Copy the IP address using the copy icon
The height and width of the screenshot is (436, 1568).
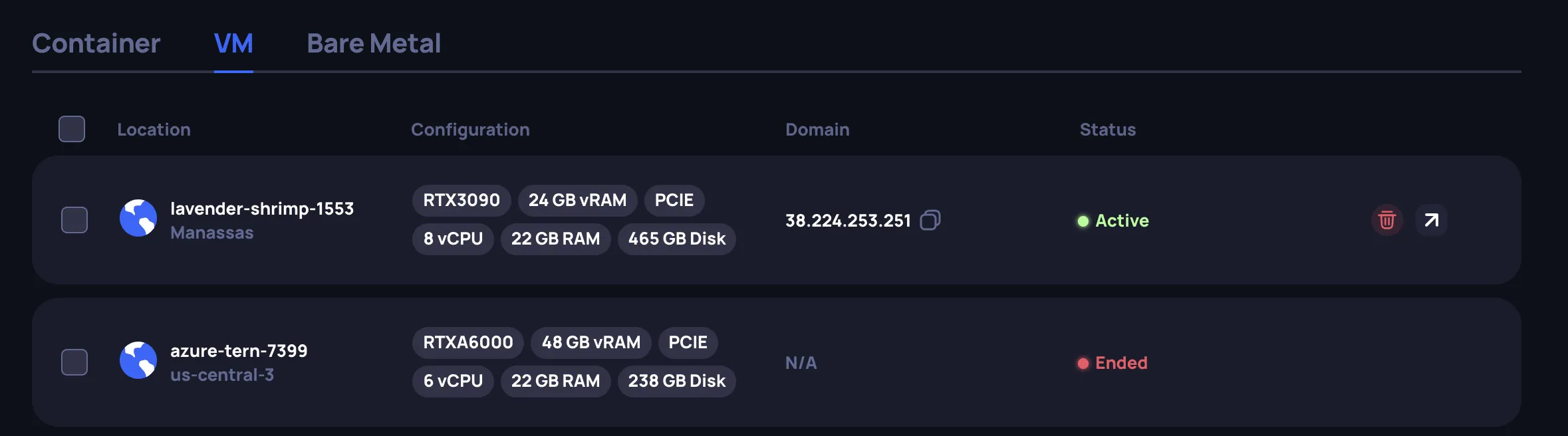click(x=931, y=220)
